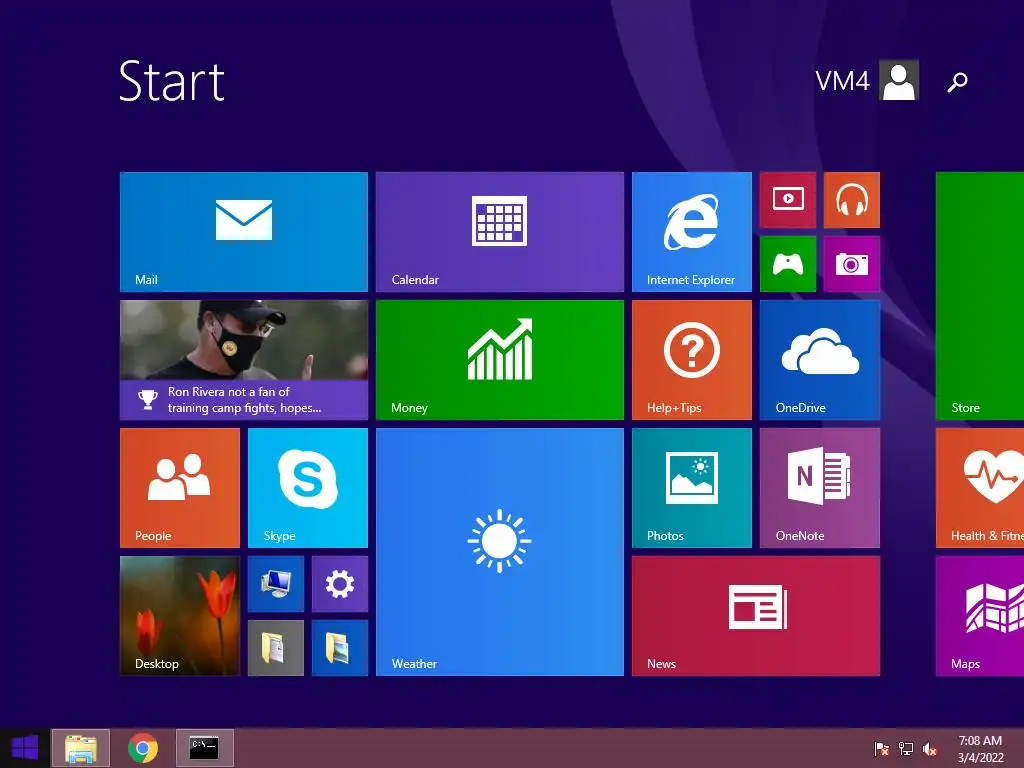This screenshot has width=1024, height=768.
Task: Open the News tile
Action: point(756,616)
